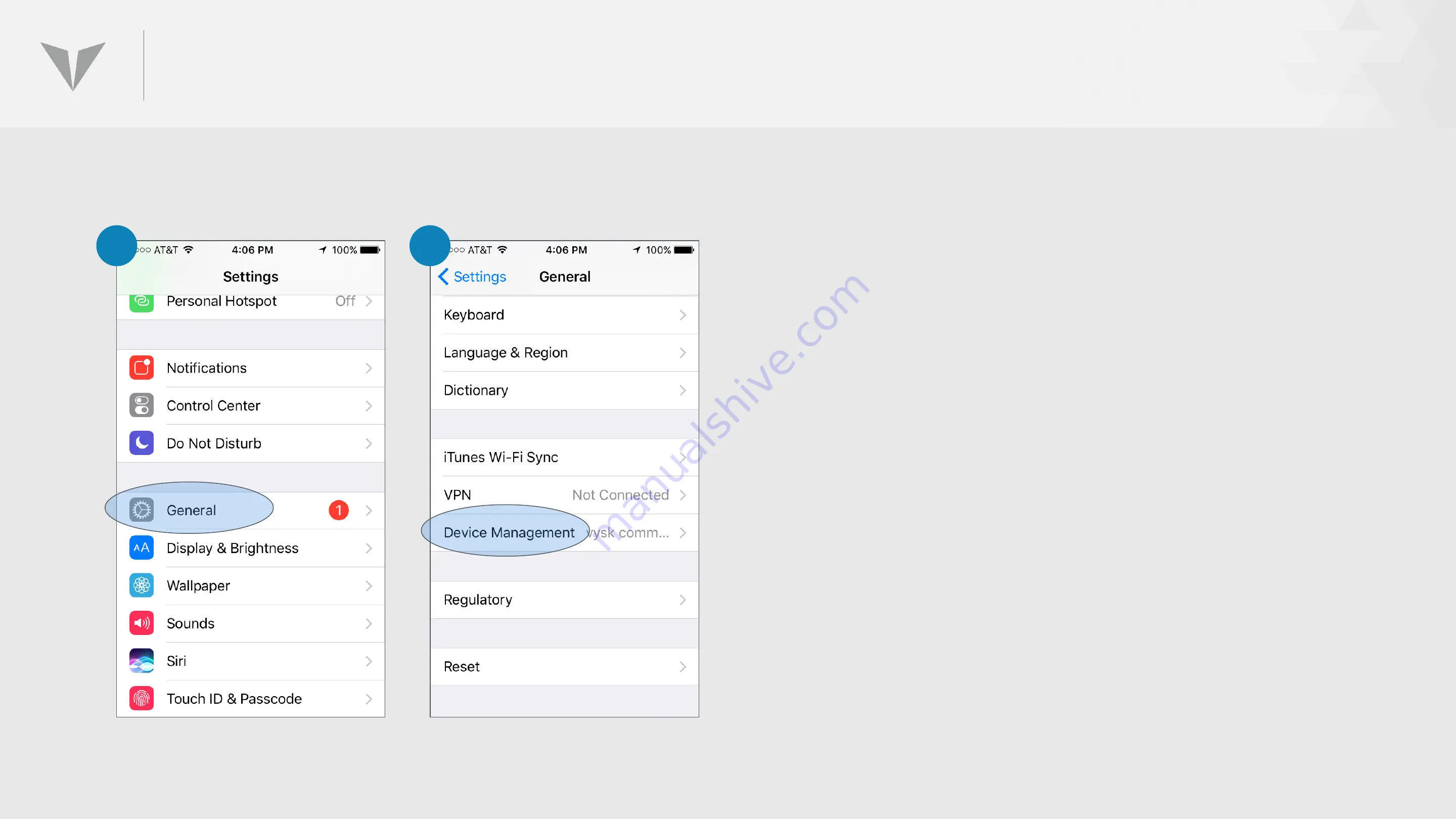Tap the Display & Brightness AA icon
Image resolution: width=1456 pixels, height=819 pixels.
point(142,548)
